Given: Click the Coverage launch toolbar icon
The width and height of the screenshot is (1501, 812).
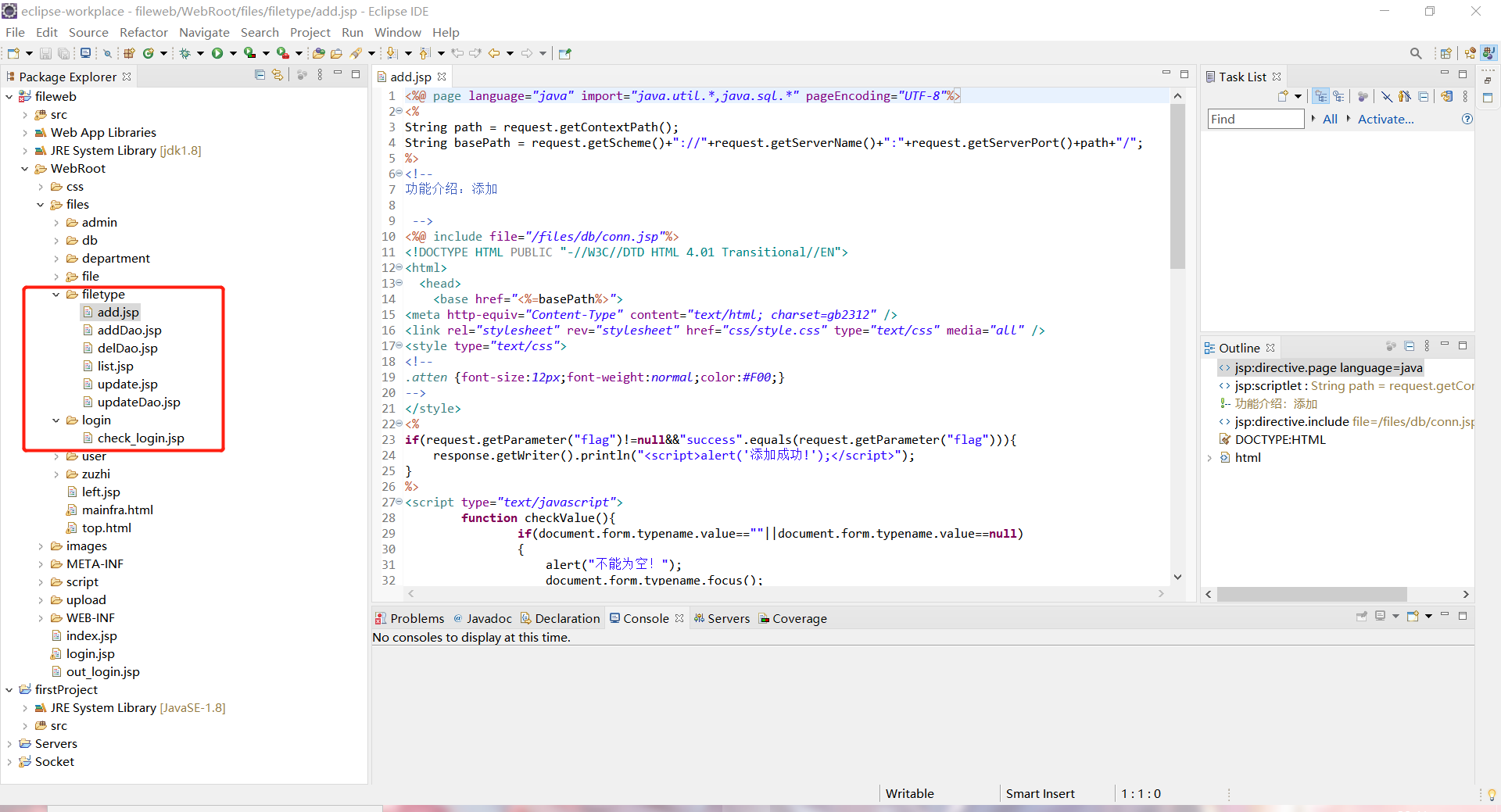Looking at the screenshot, I should (x=249, y=53).
